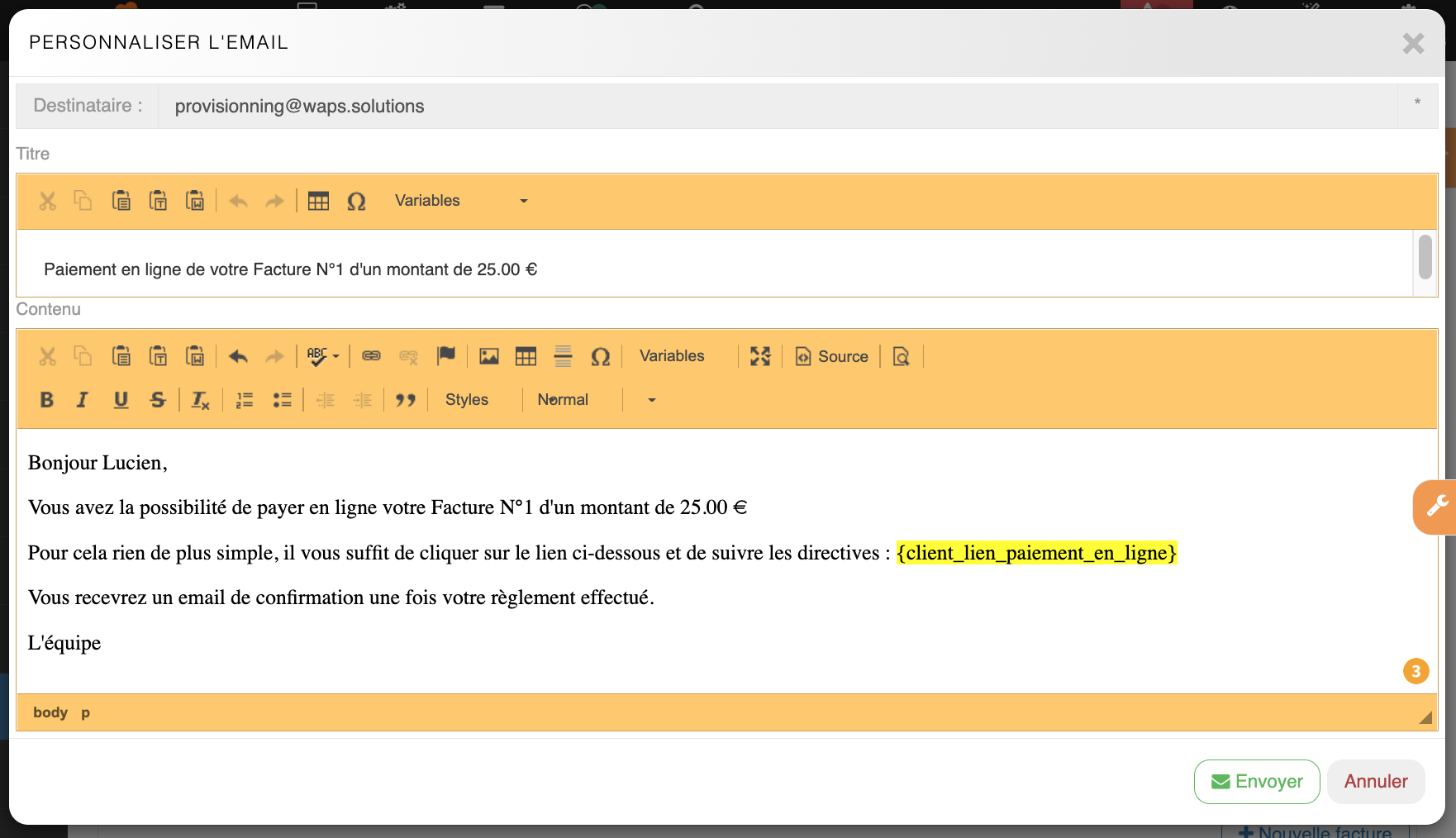Select the body element in the path bar
This screenshot has width=1456, height=838.
[x=50, y=712]
